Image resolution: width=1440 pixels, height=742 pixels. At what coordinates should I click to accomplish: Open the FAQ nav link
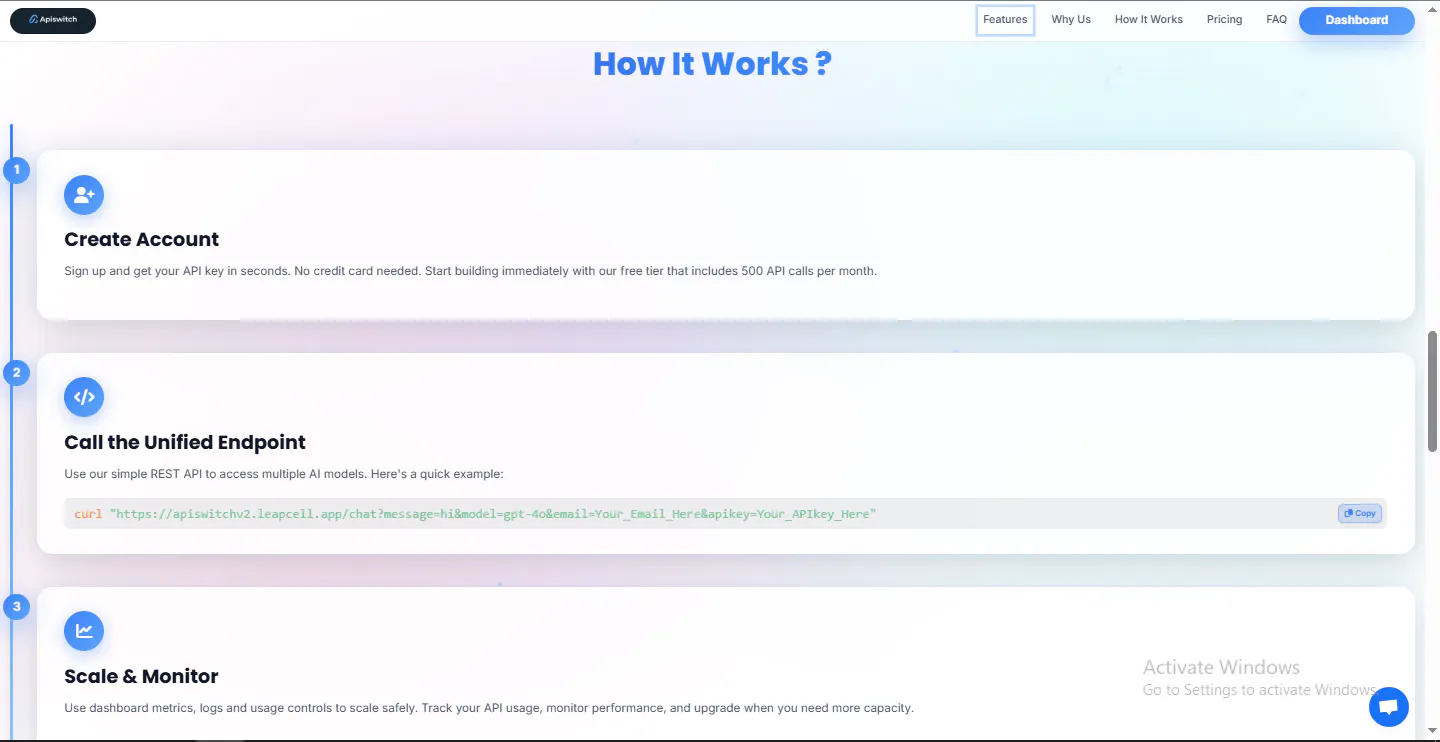(x=1277, y=20)
